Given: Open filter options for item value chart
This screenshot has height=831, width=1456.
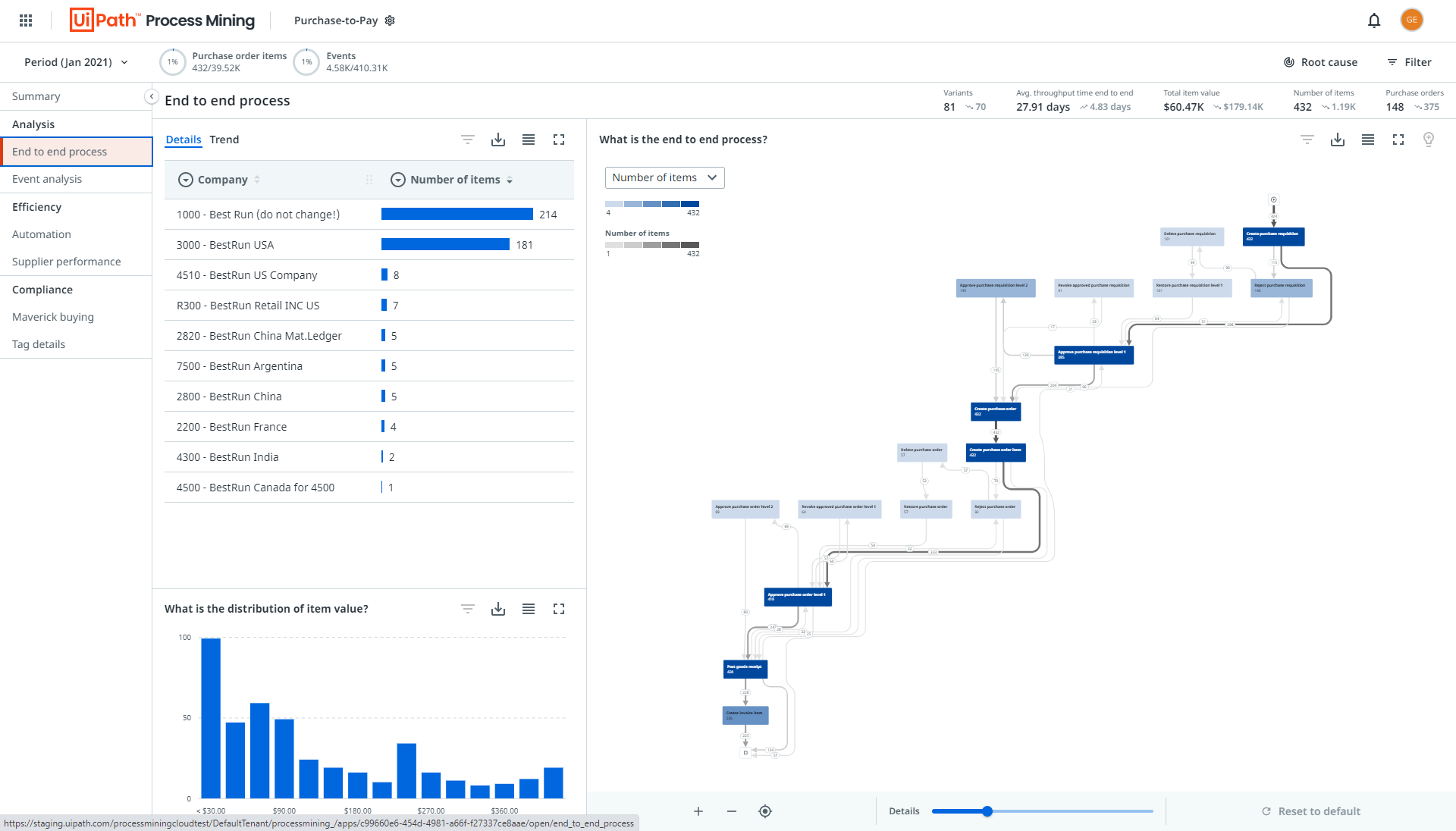Looking at the screenshot, I should click(x=468, y=609).
